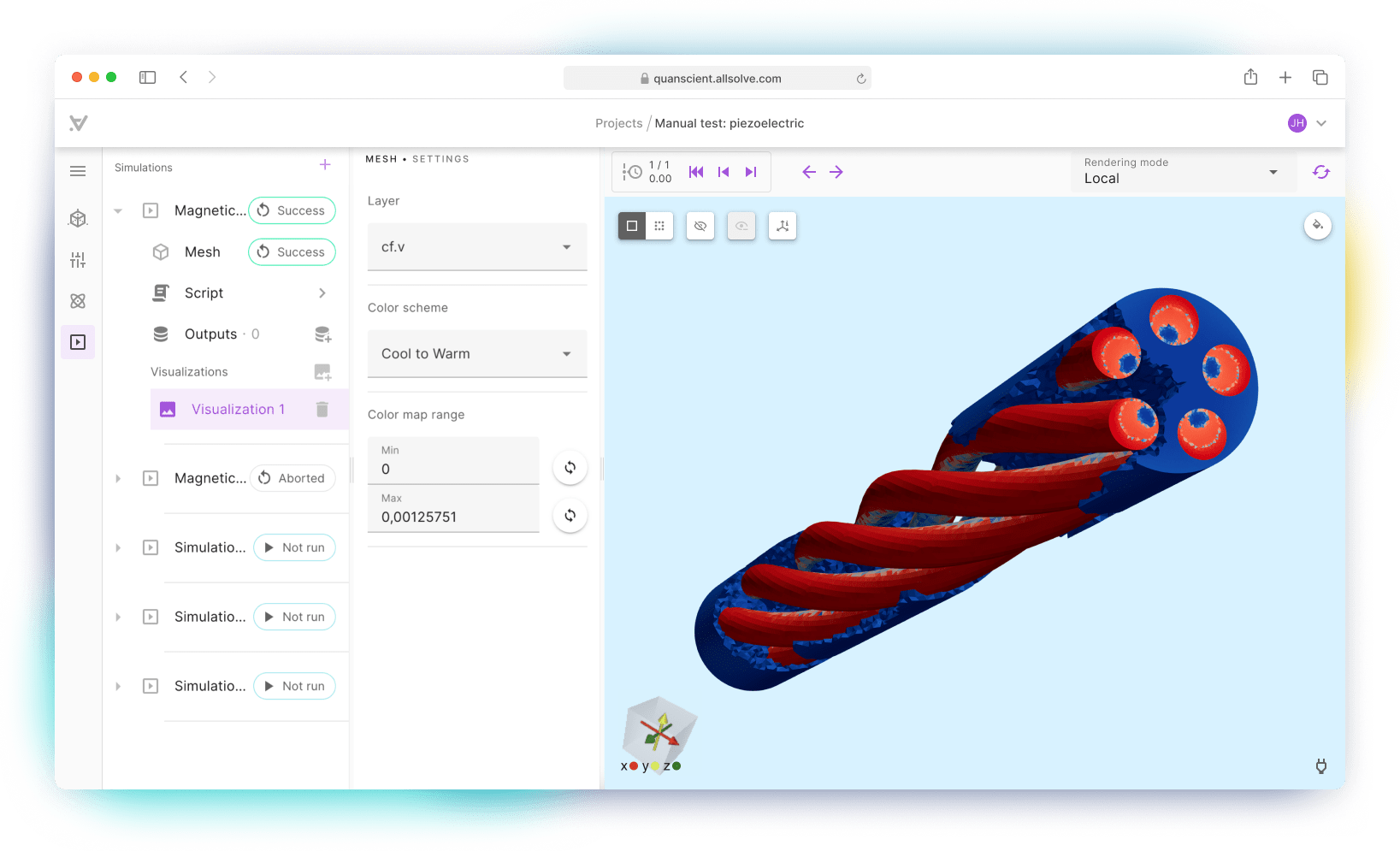Delete Visualization 1 with the trash button
The width and height of the screenshot is (1400, 851).
pyautogui.click(x=322, y=409)
